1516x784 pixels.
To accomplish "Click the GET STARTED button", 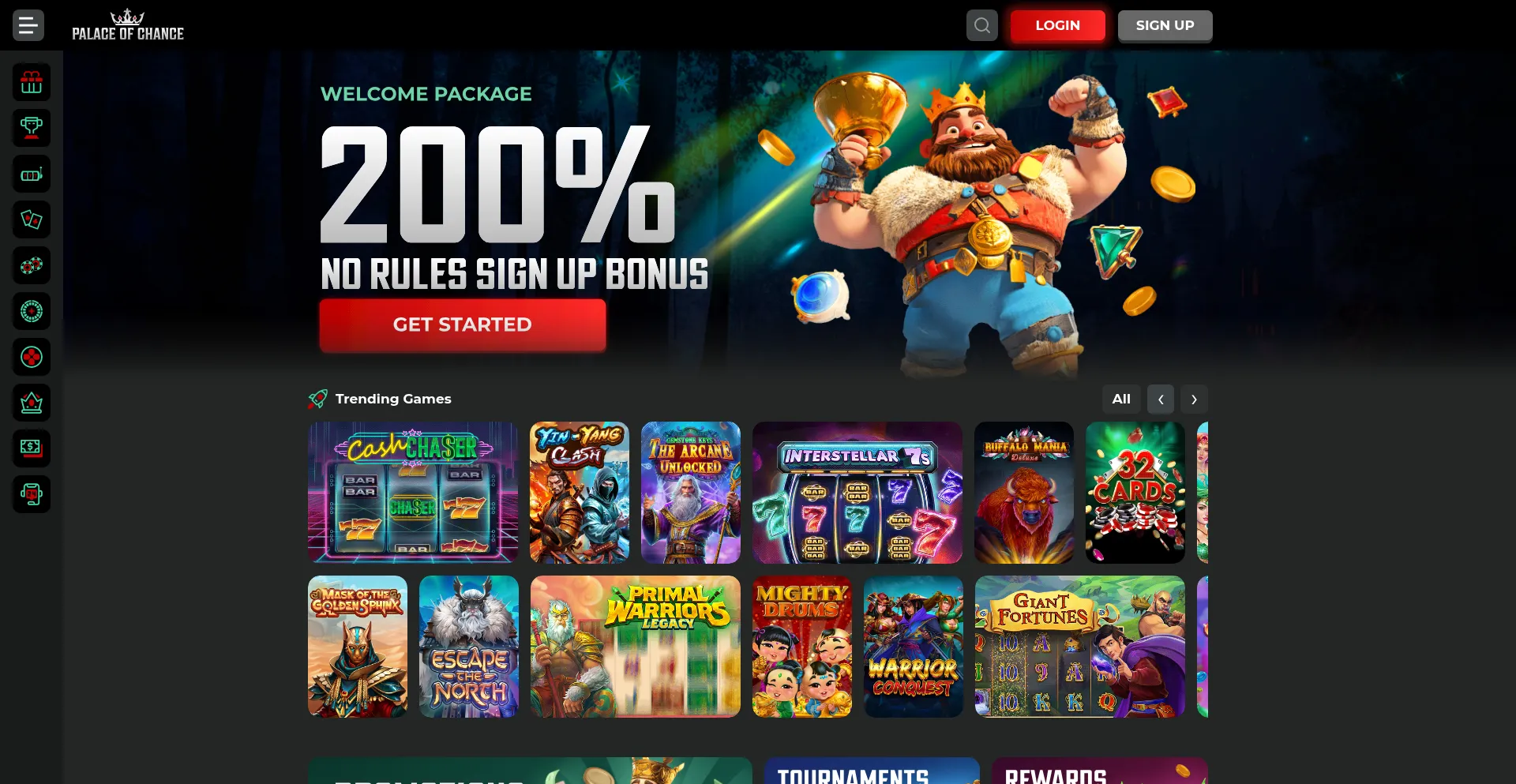I will [463, 324].
